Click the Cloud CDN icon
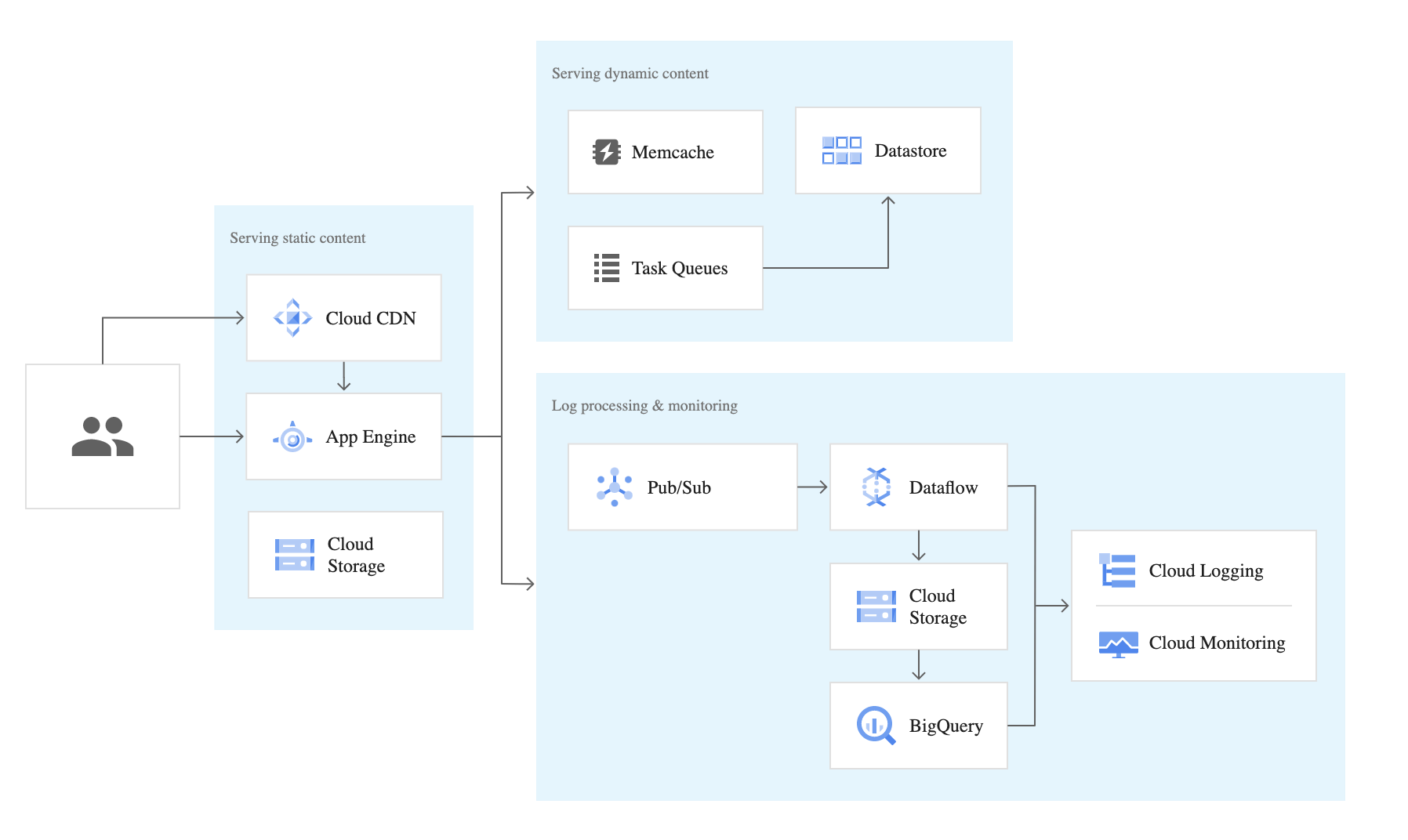This screenshot has height=840, width=1408. tap(292, 317)
